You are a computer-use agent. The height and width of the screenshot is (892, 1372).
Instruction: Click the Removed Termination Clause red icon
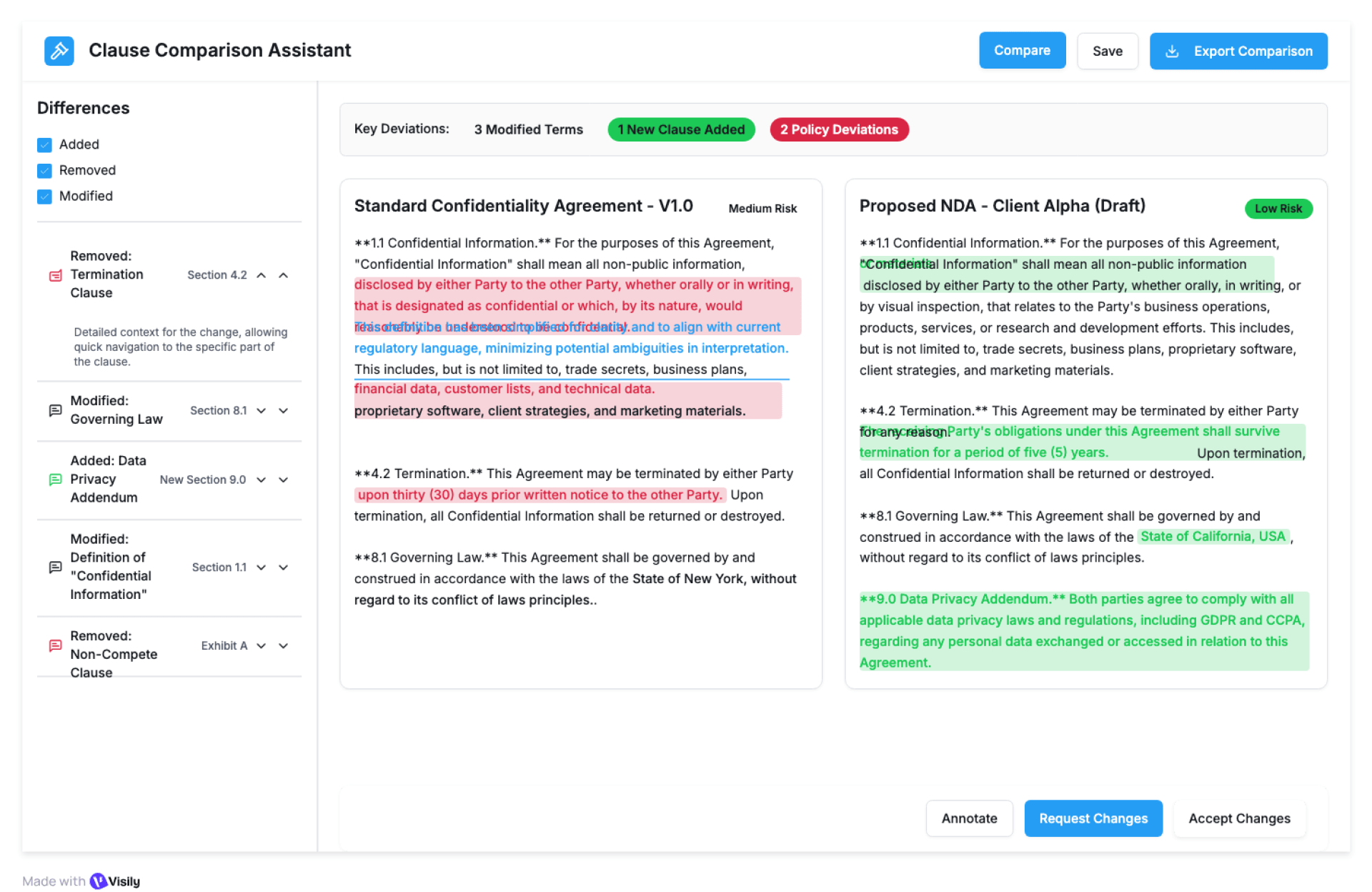pos(55,275)
